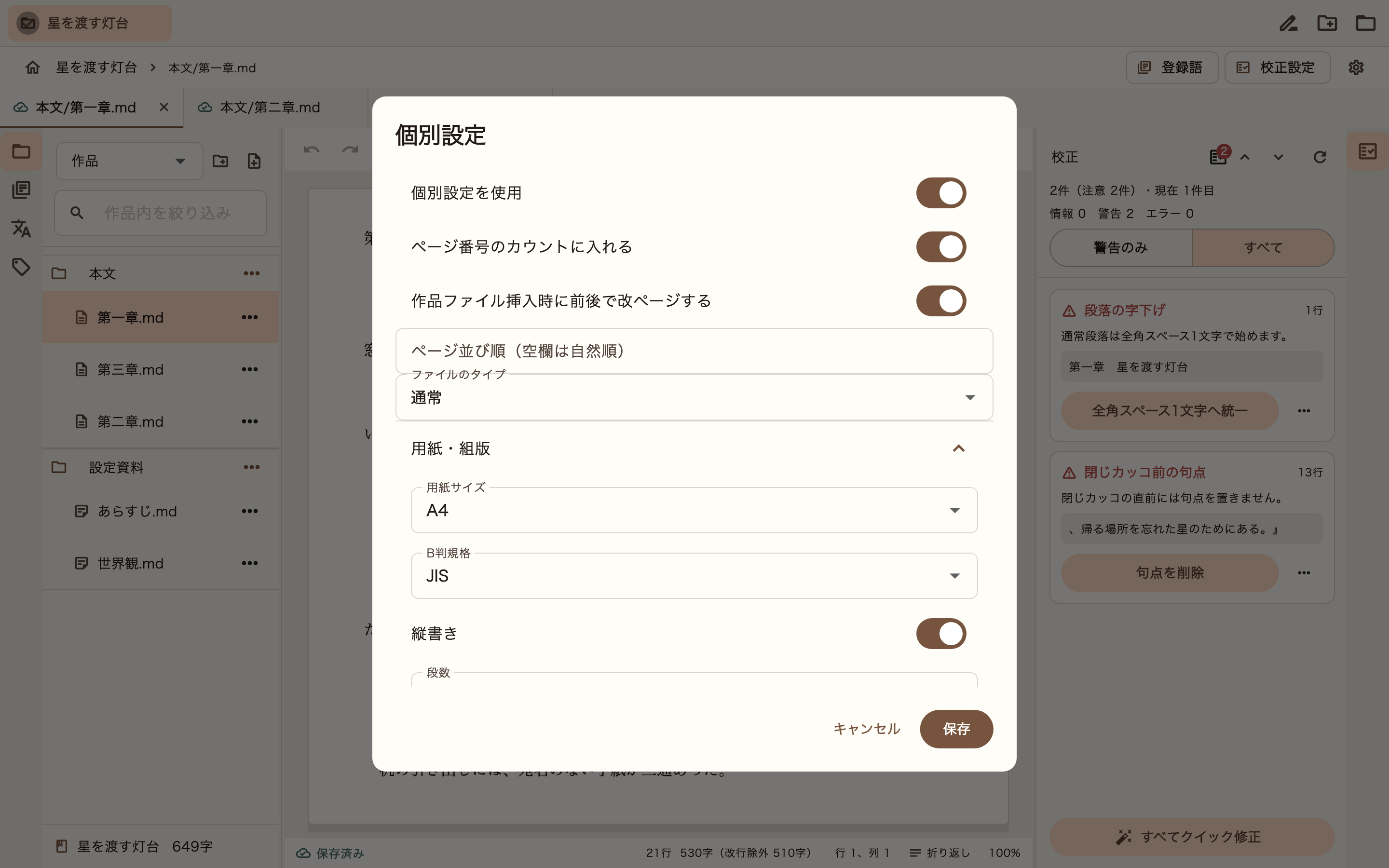Select the files sidebar icon
Screen dimensions: 1389x868
click(x=21, y=151)
